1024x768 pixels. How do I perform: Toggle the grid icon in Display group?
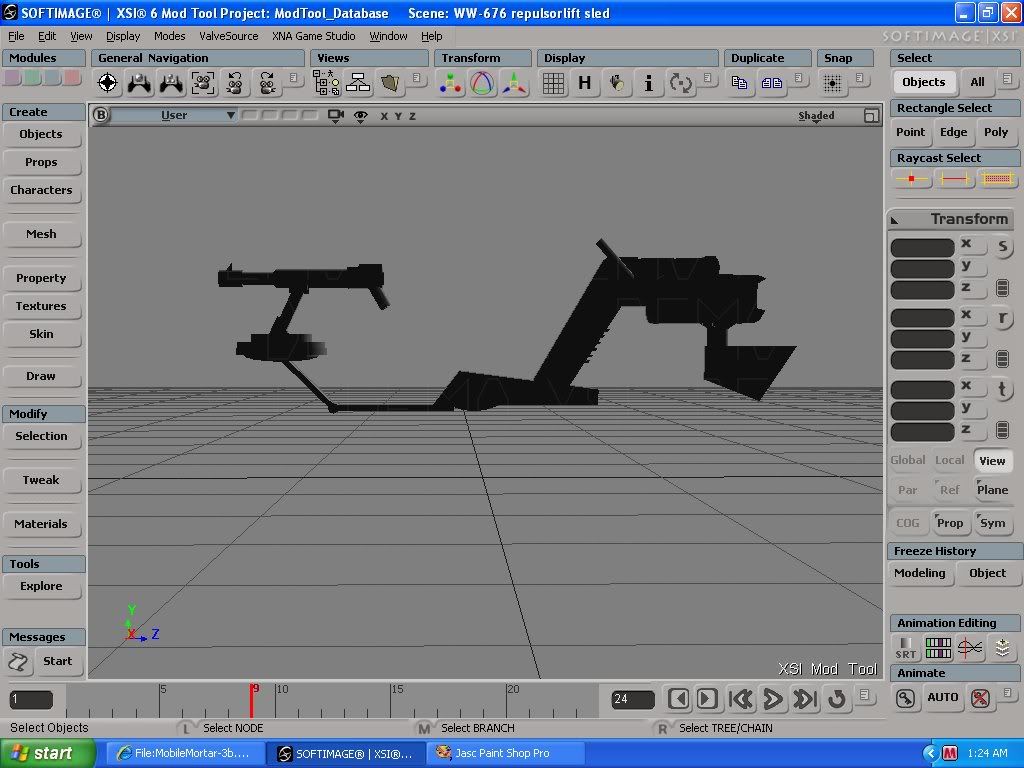[x=553, y=83]
